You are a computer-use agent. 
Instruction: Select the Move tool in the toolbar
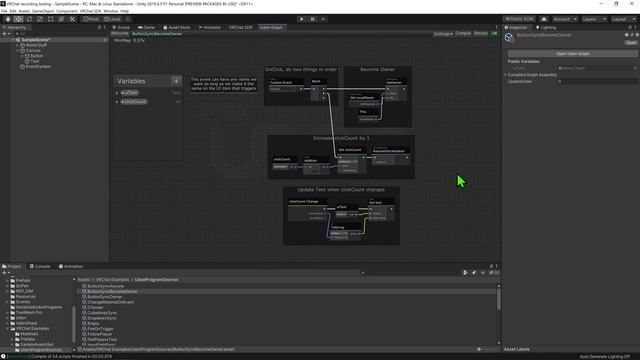pyautogui.click(x=18, y=19)
